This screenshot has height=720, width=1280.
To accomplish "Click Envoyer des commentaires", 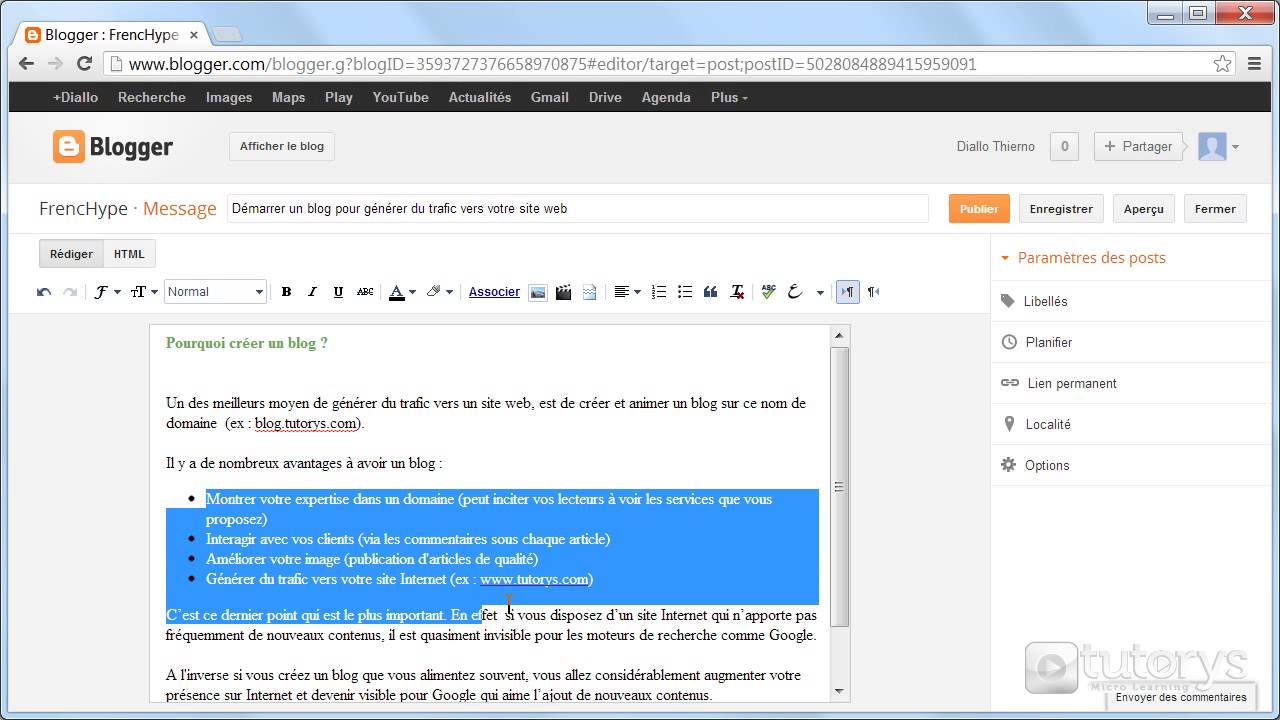I will 1181,697.
